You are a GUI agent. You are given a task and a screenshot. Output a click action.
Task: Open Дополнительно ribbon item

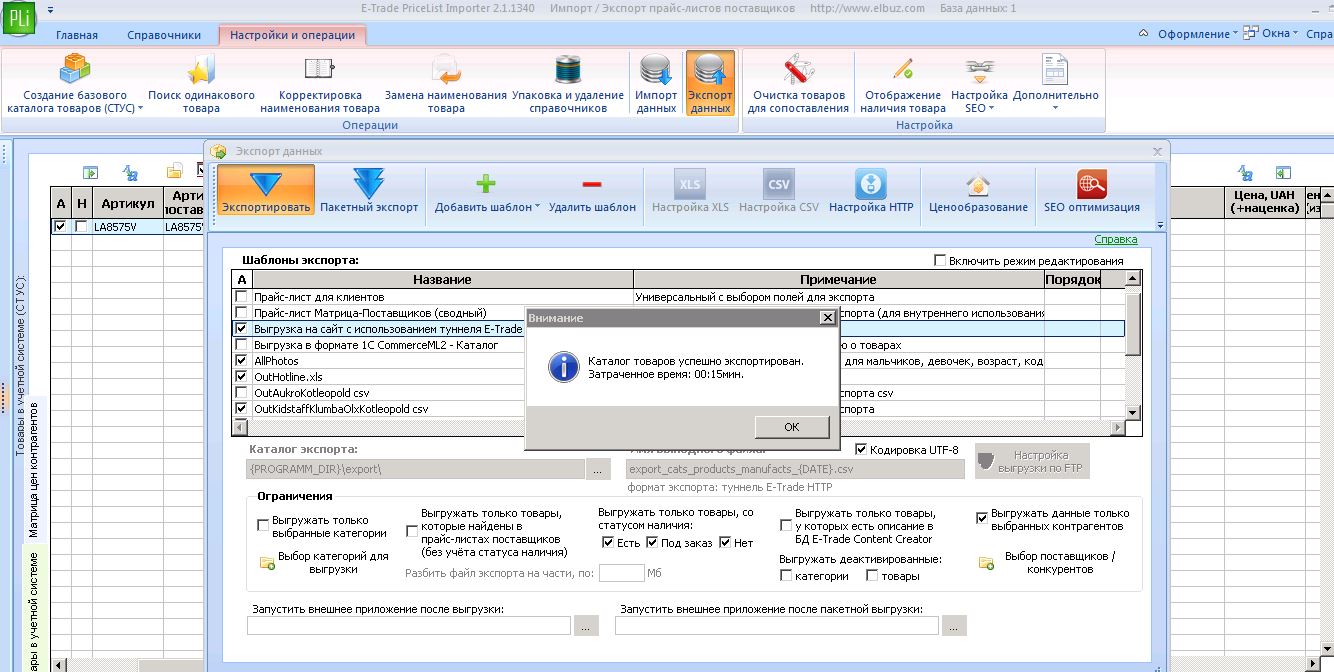1055,84
